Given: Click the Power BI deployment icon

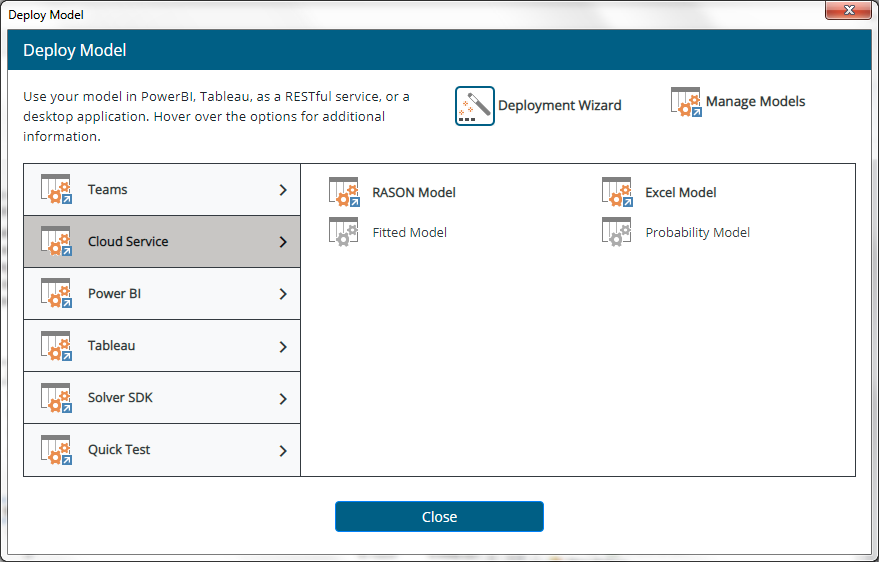Looking at the screenshot, I should 56,294.
